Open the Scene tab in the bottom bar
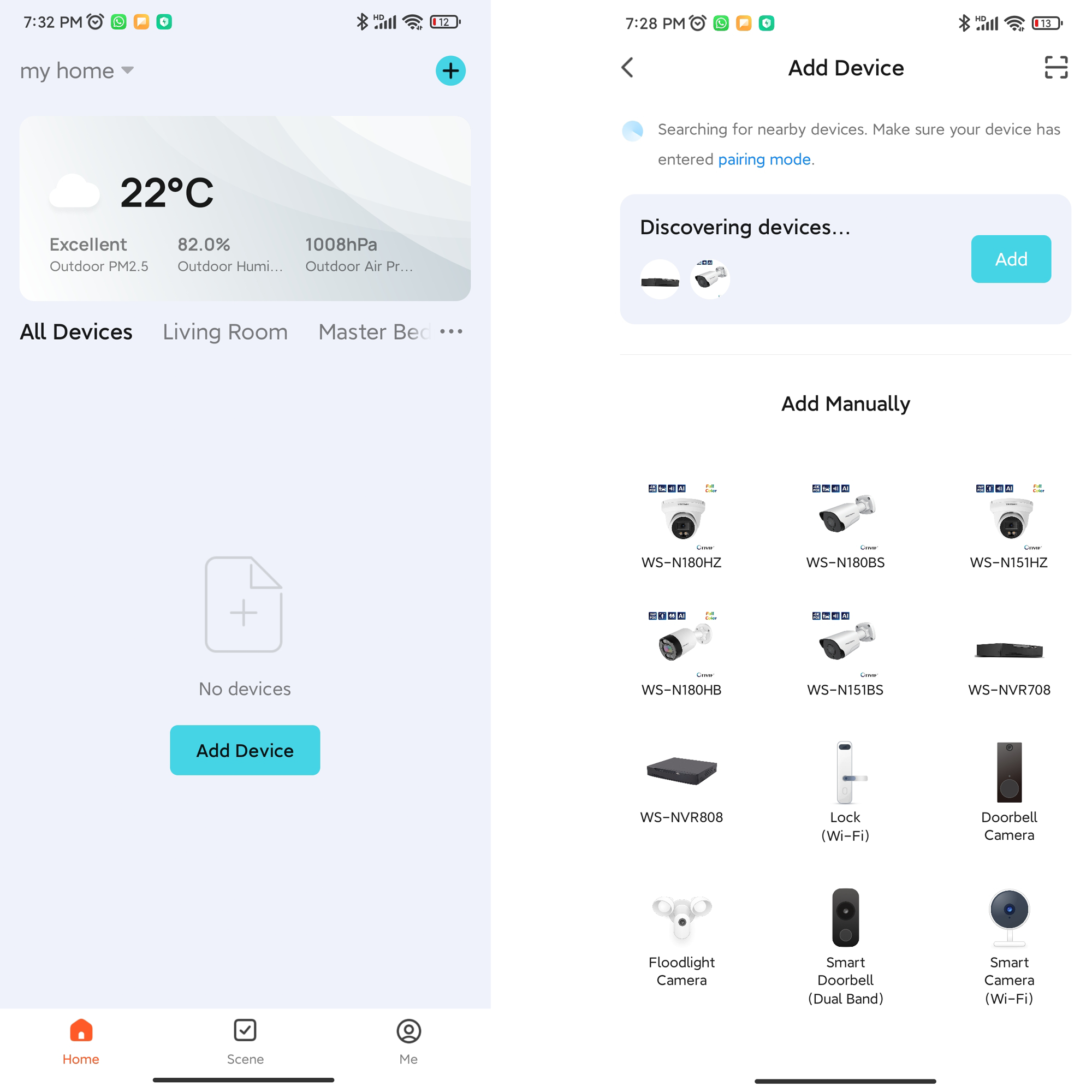This screenshot has width=1092, height=1092. 245,1042
